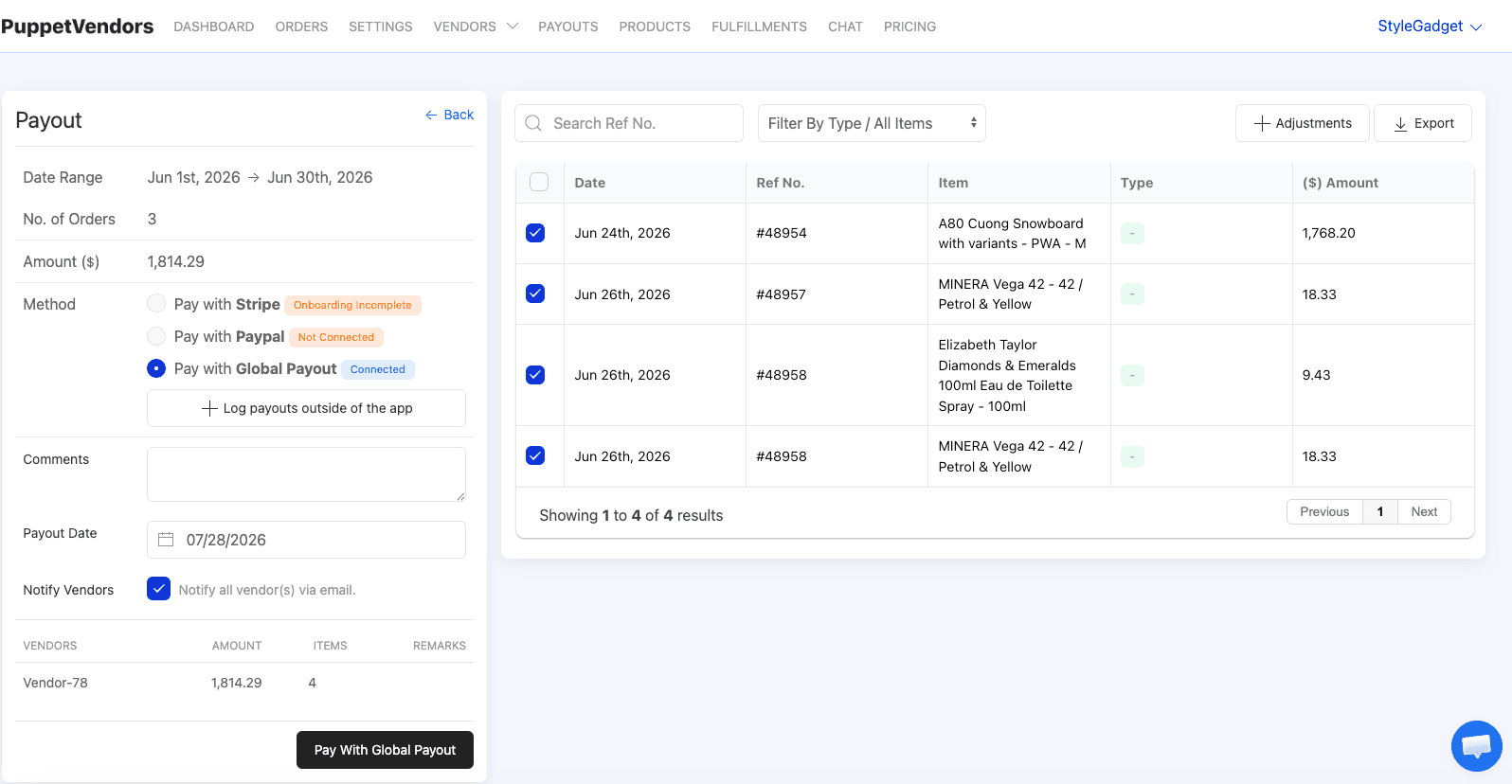
Task: Focus the Search Ref No. field
Action: pyautogui.click(x=629, y=123)
